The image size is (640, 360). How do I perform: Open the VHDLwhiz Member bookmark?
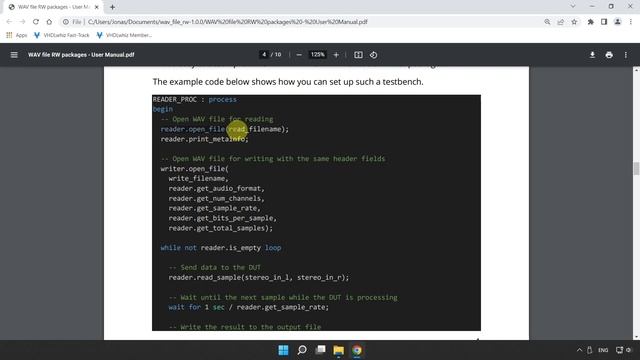tap(124, 35)
